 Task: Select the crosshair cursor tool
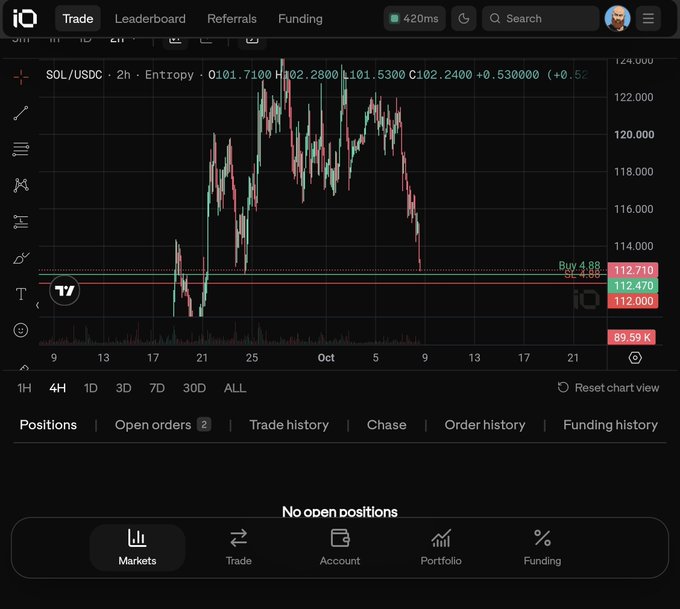coord(21,77)
